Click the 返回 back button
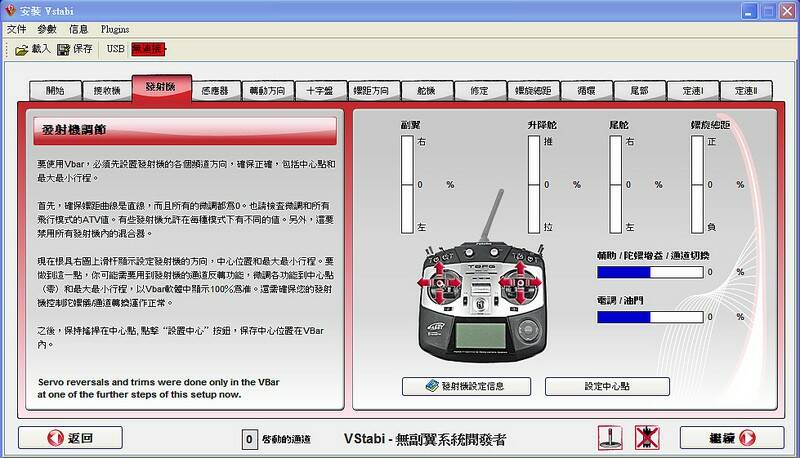Viewport: 800px width, 458px height. [x=70, y=438]
